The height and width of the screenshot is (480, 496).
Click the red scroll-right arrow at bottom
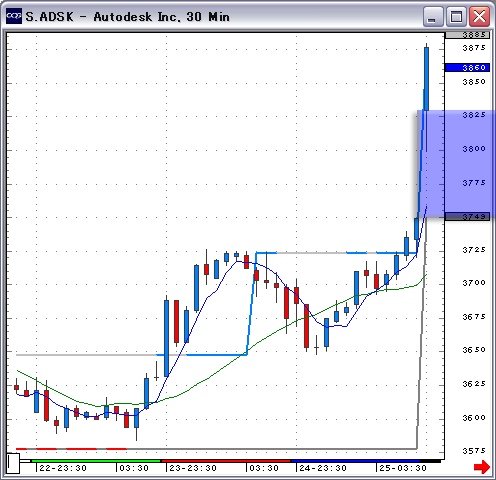click(x=482, y=466)
